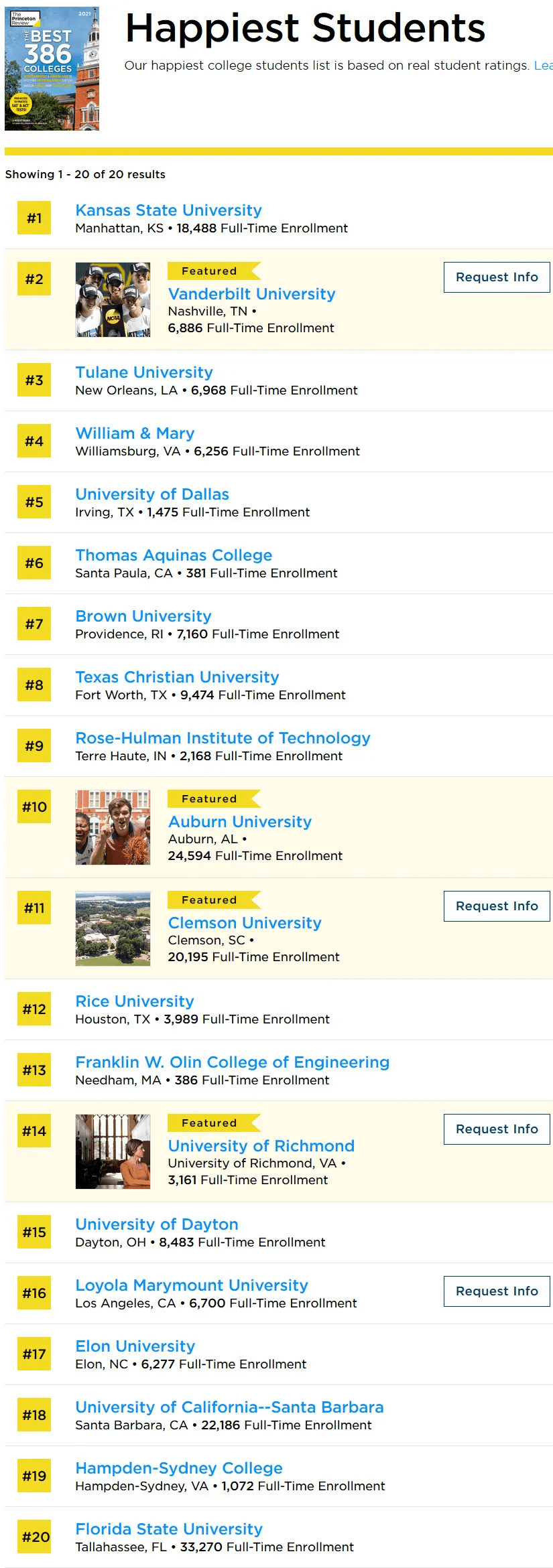Click 'Santa Paula, CA • 381 Full-Time Enrollment'
553x1568 pixels.
tap(206, 573)
